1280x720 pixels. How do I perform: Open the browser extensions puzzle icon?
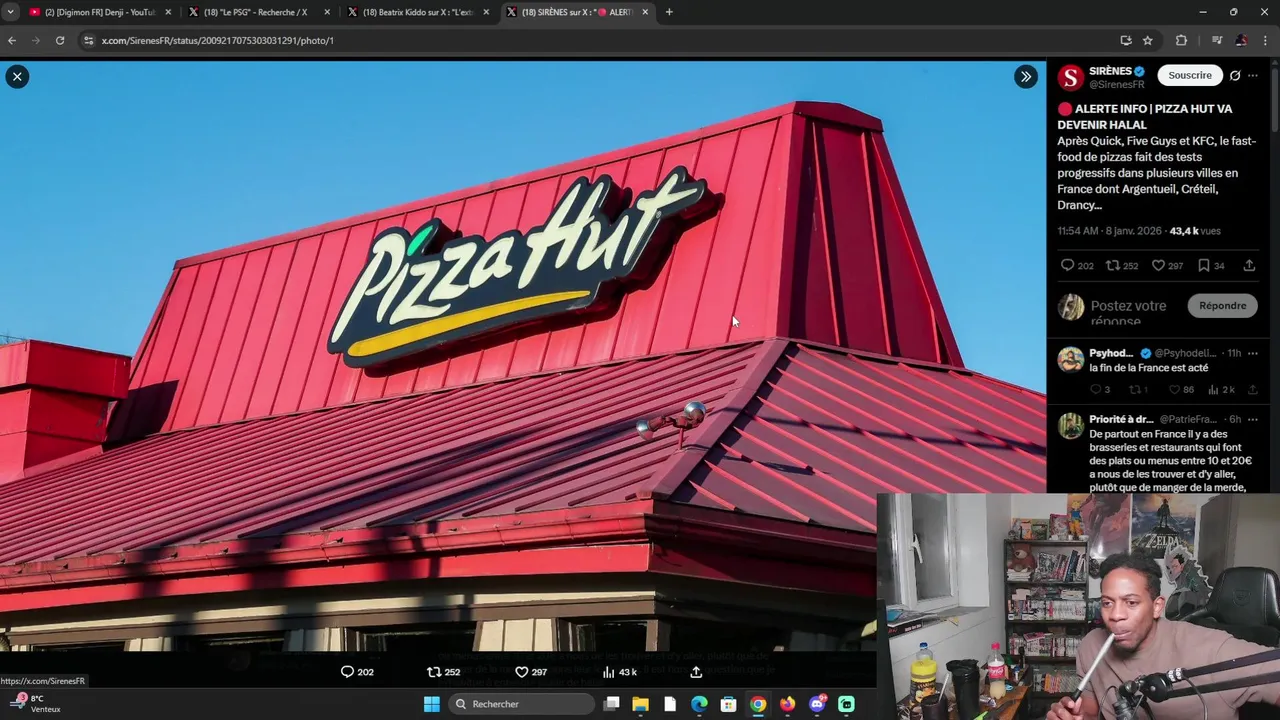point(1181,40)
